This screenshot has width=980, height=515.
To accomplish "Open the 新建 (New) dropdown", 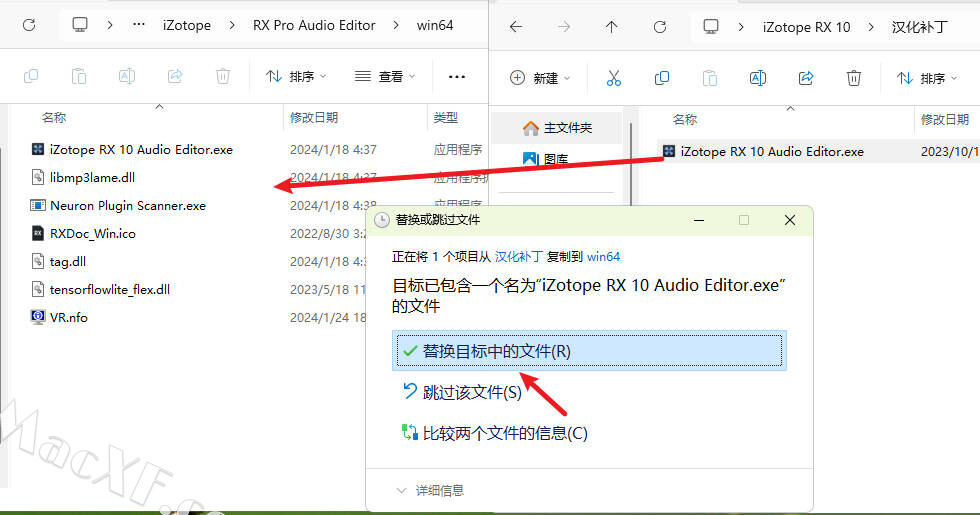I will point(540,78).
